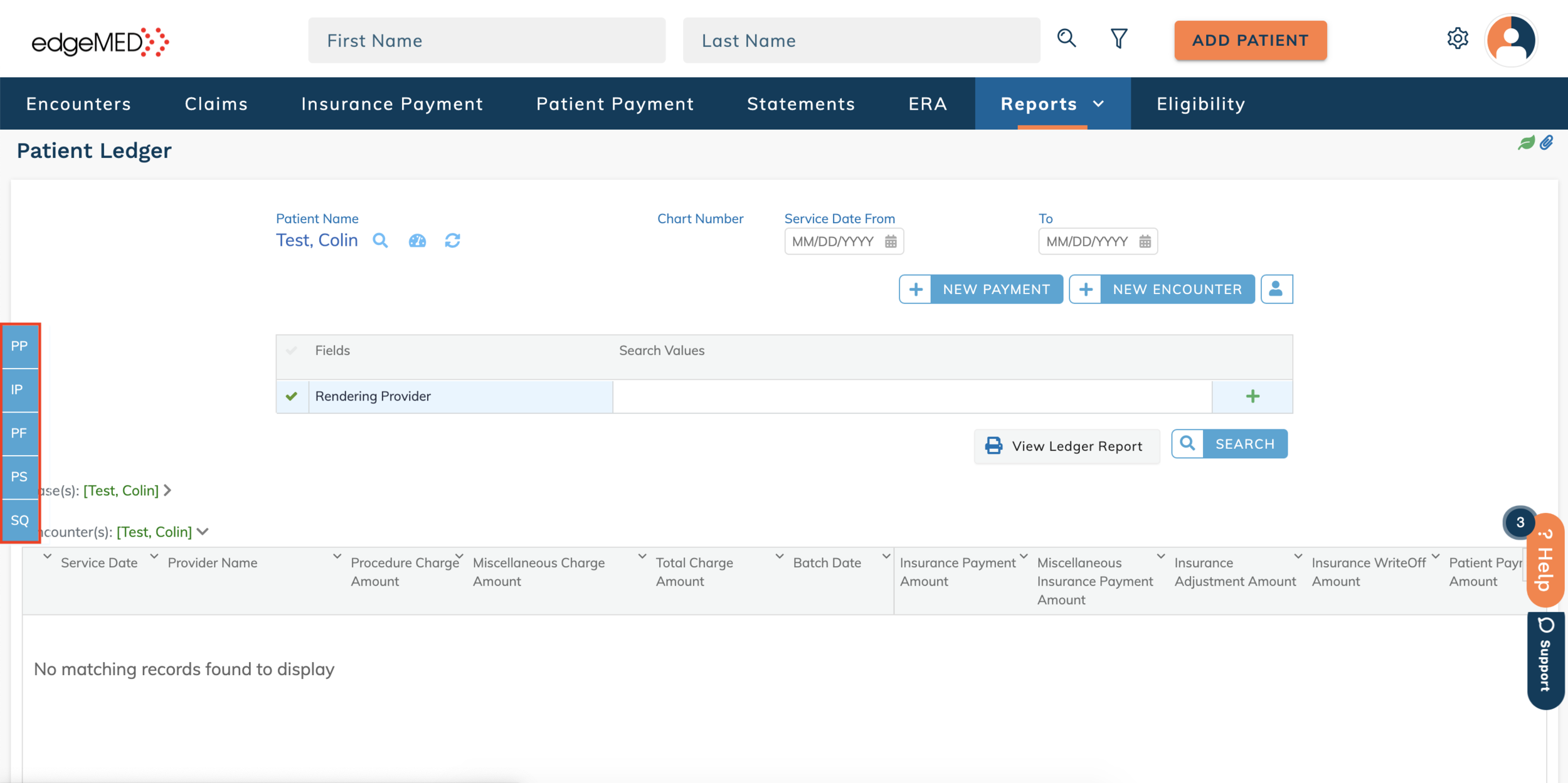Click the patient profile person icon button
Screen dimensions: 1568x783
point(1276,289)
